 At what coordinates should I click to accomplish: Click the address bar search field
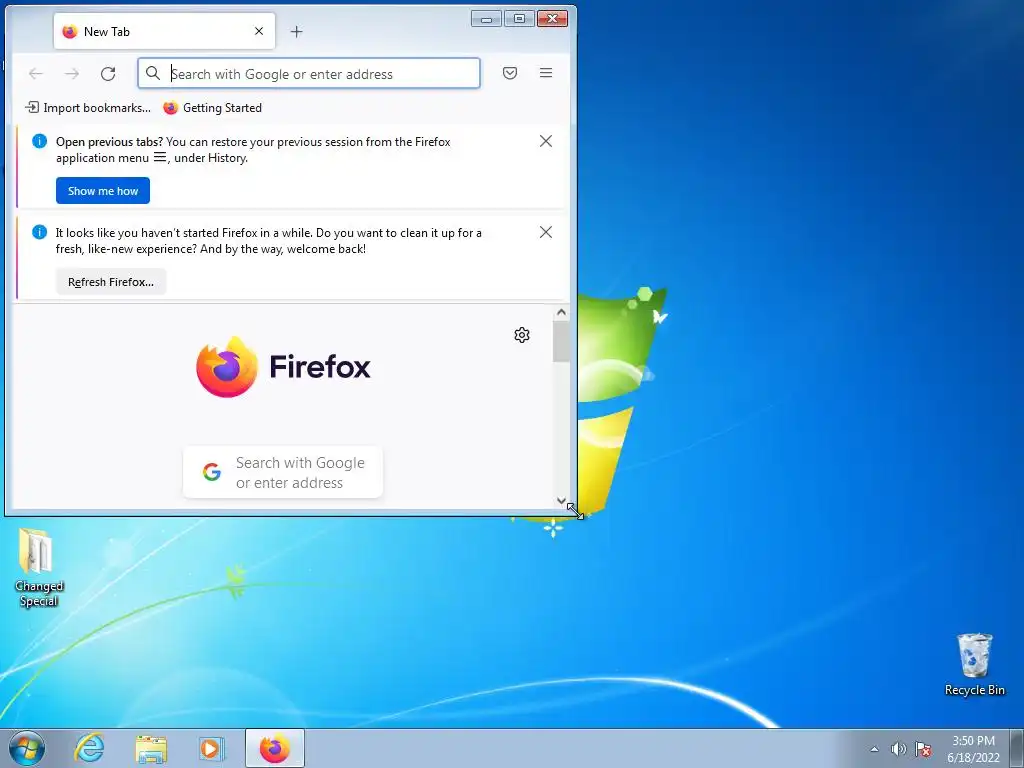click(309, 73)
